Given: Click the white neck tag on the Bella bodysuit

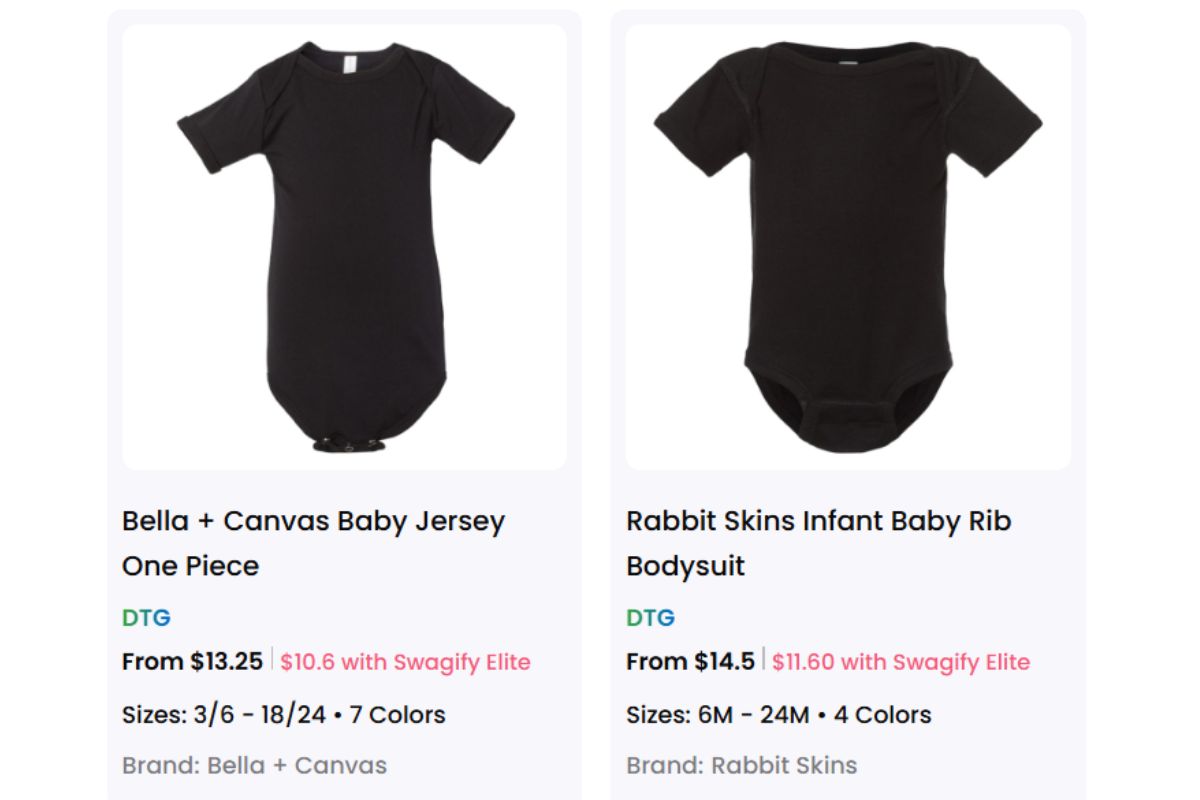Looking at the screenshot, I should coord(349,65).
